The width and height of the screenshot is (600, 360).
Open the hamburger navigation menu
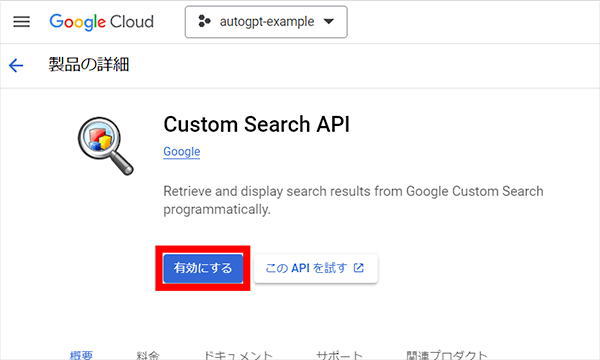tap(21, 21)
